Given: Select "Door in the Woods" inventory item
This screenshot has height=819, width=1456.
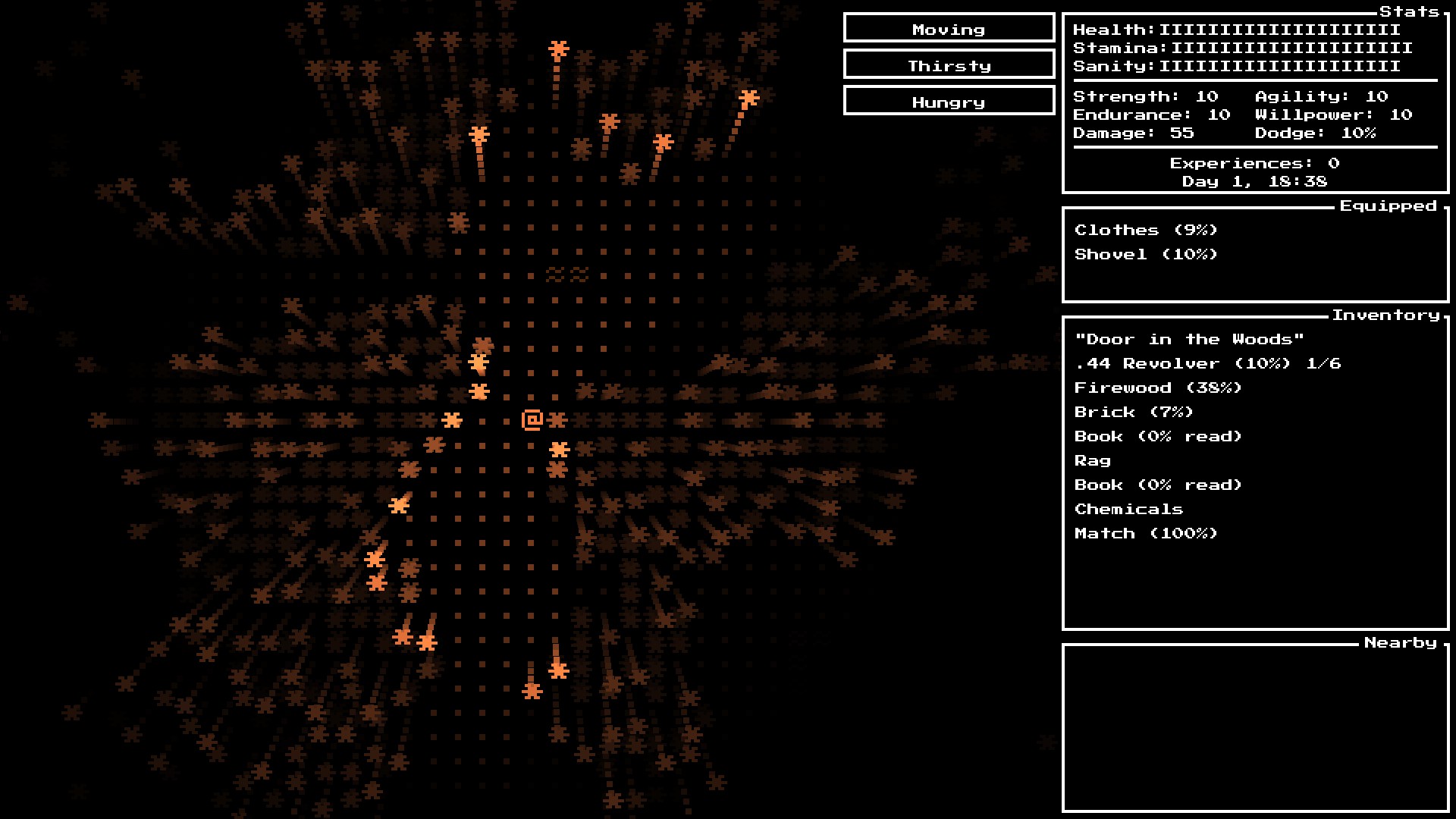Looking at the screenshot, I should pos(1188,339).
